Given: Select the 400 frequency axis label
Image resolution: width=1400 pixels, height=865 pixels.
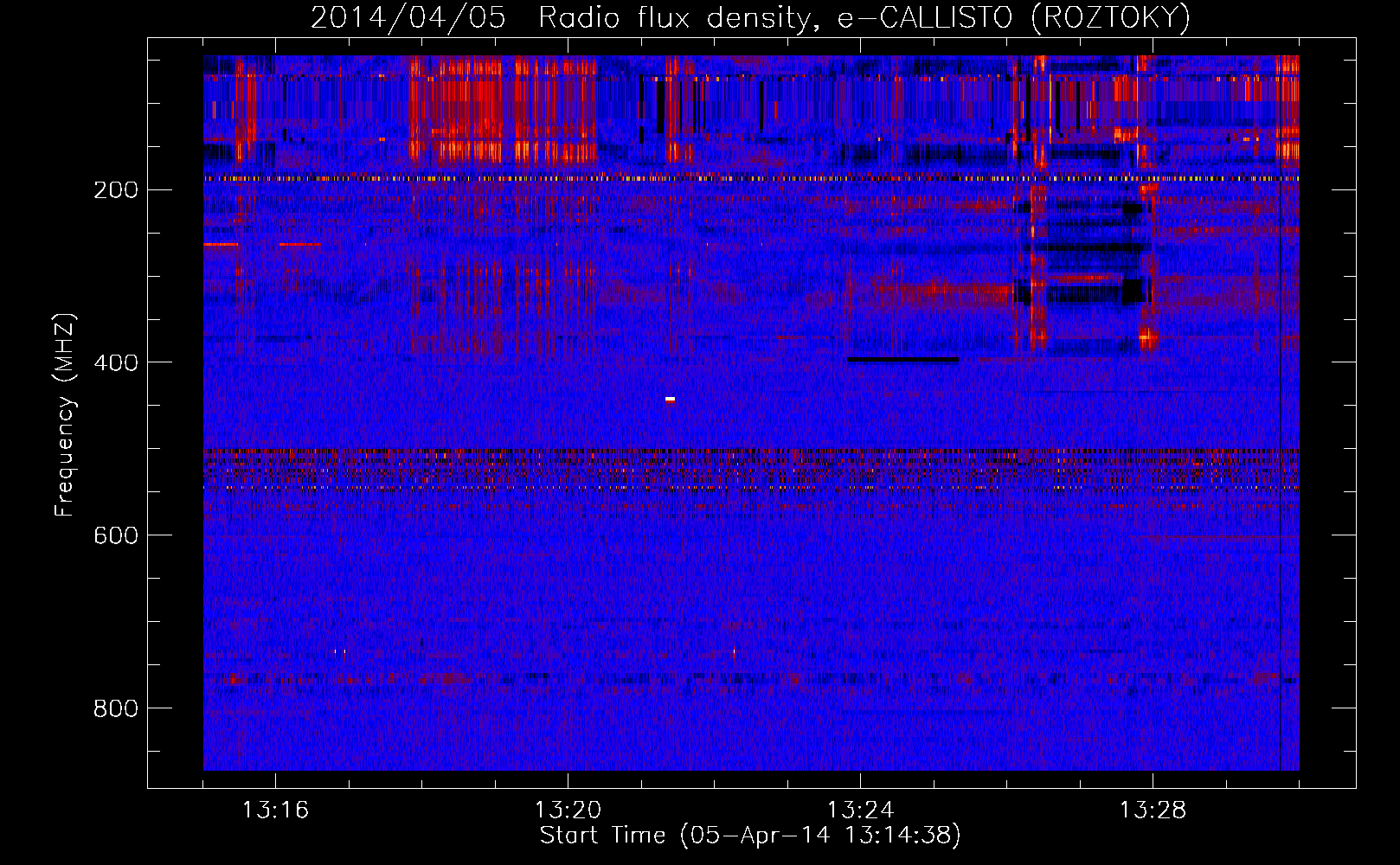Looking at the screenshot, I should coord(116,362).
